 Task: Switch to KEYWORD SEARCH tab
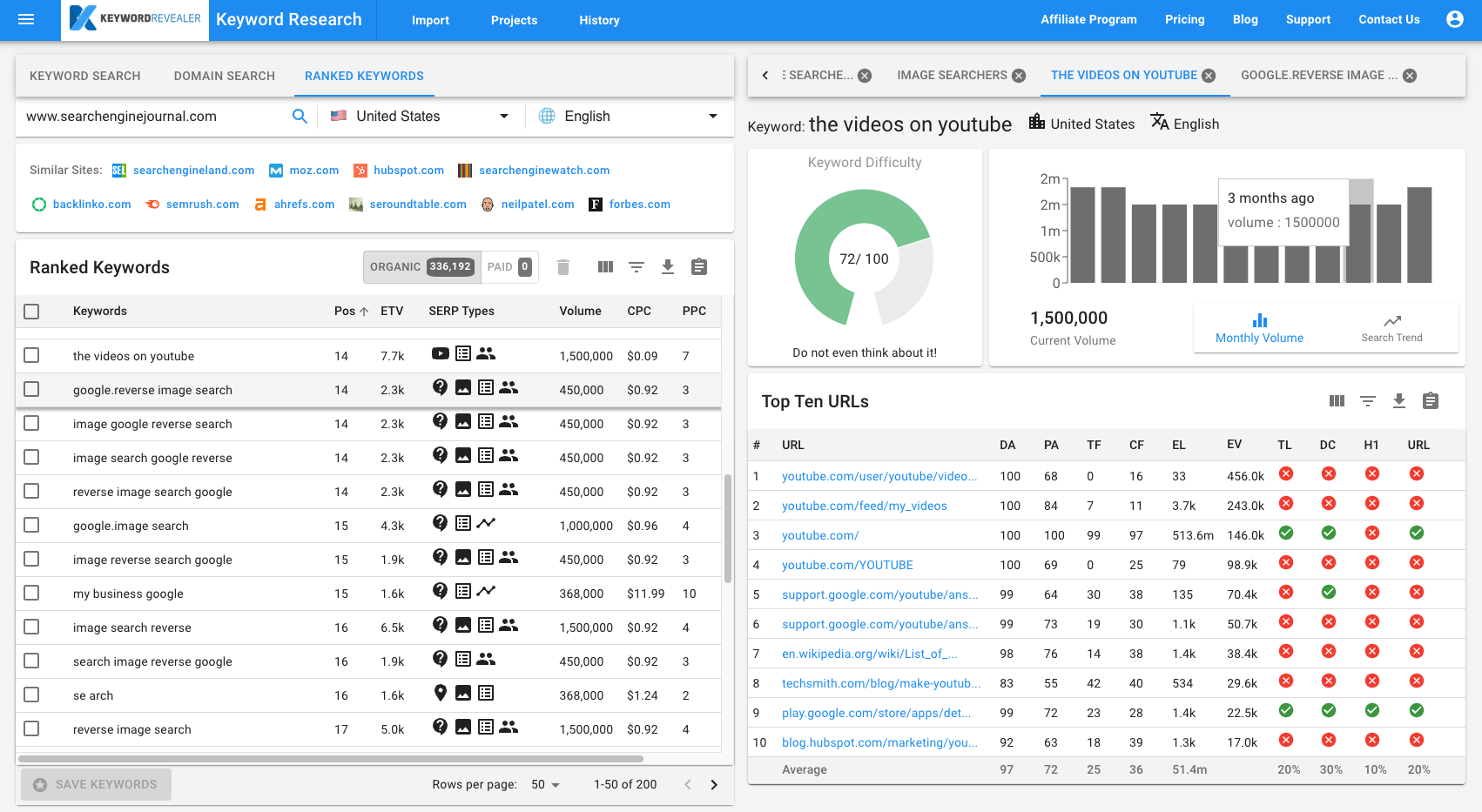click(x=85, y=76)
